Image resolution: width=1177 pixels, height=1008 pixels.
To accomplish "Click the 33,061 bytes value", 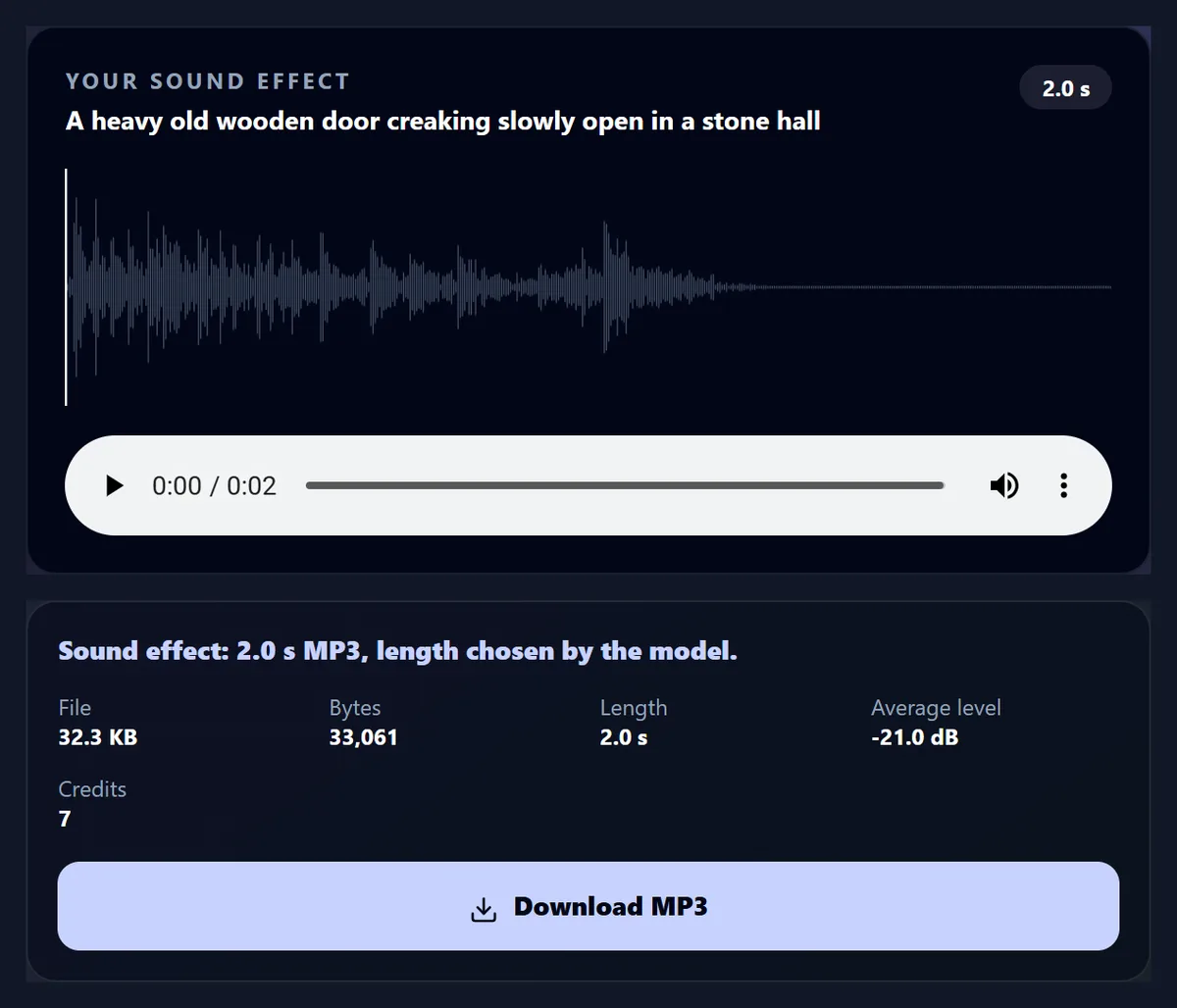I will click(x=363, y=737).
